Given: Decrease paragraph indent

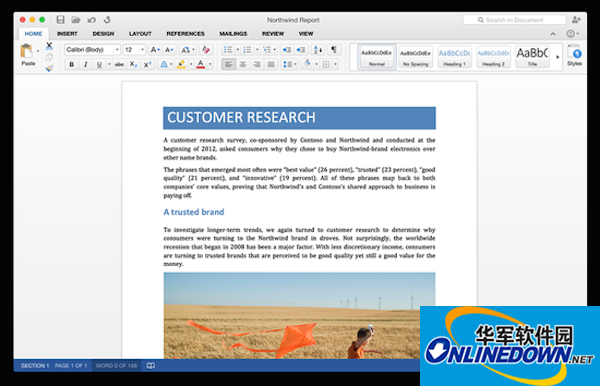Looking at the screenshot, I should 287,50.
